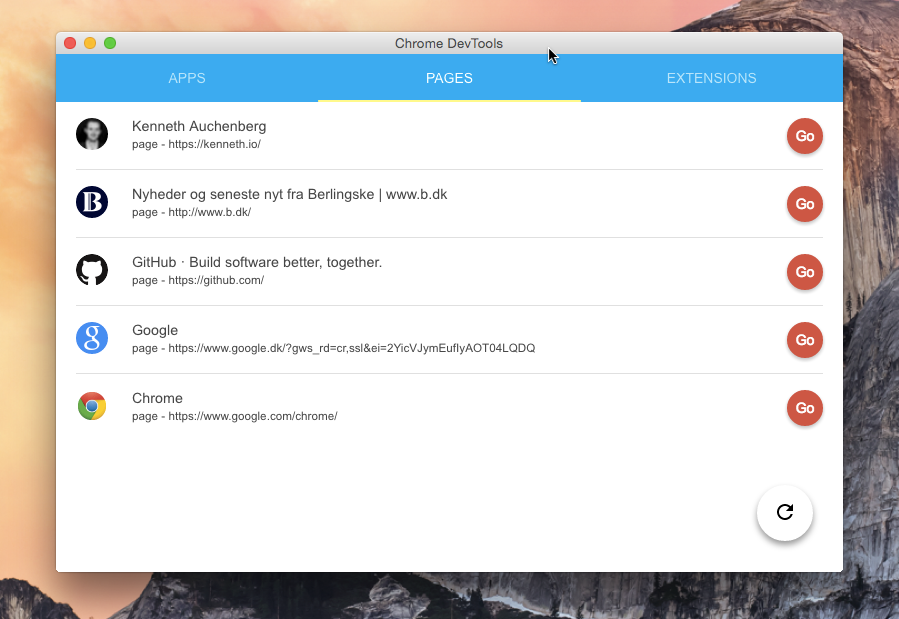Viewport: 899px width, 619px height.
Task: Click Kenneth Auchenberg's profile photo icon
Action: click(x=92, y=134)
